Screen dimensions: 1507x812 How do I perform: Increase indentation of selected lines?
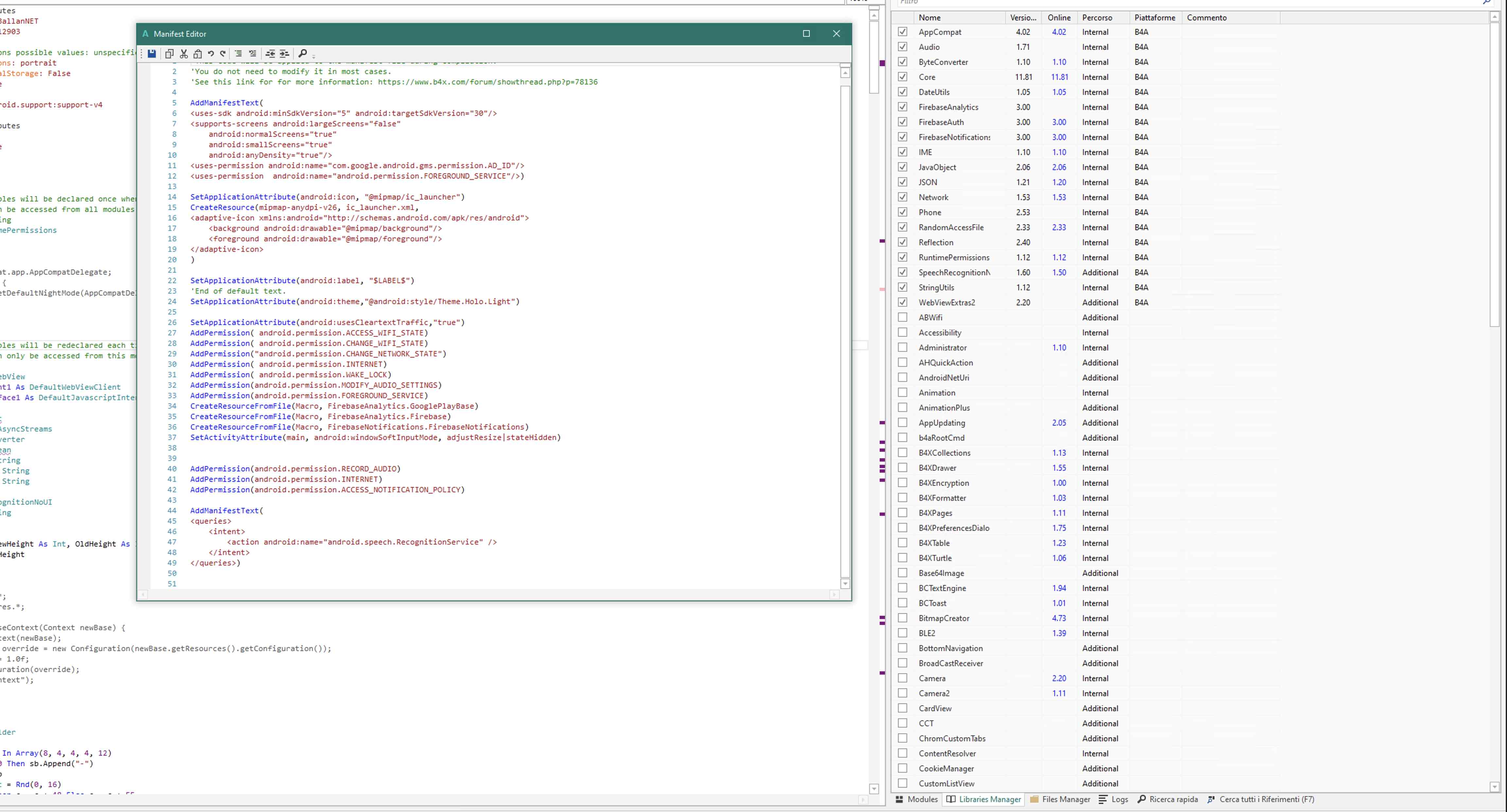coord(284,54)
